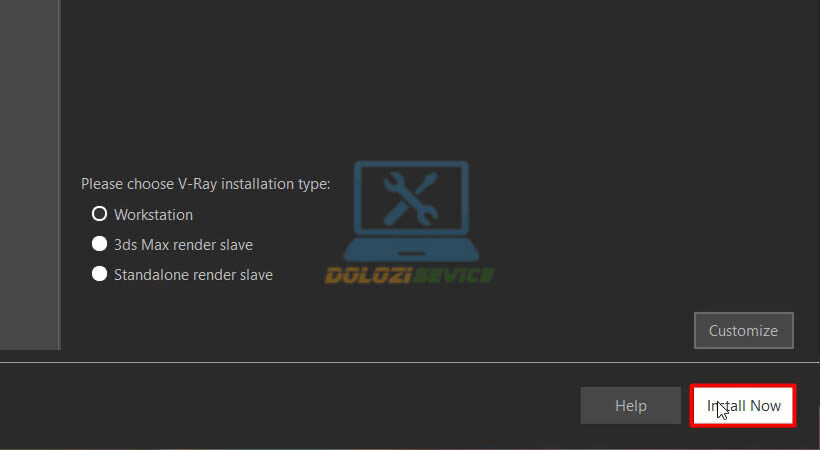
Task: Pick the Standalone render slave radio button
Action: pos(99,274)
